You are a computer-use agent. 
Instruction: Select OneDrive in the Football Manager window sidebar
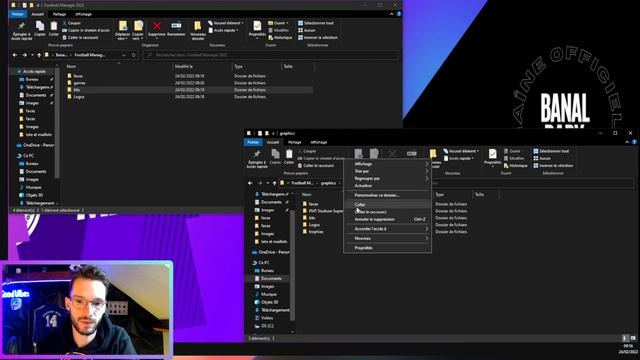pyautogui.click(x=35, y=145)
